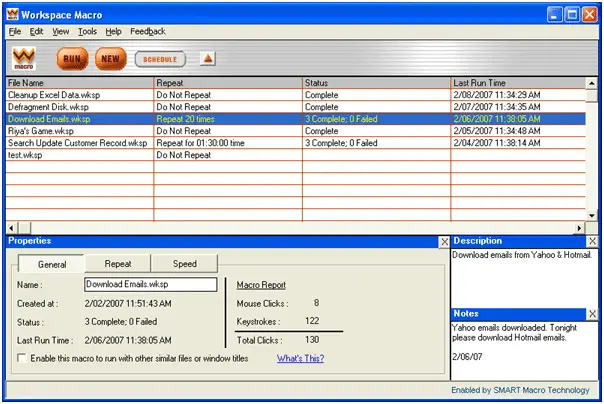The height and width of the screenshot is (404, 604).
Task: Open the Edit menu
Action: click(36, 32)
